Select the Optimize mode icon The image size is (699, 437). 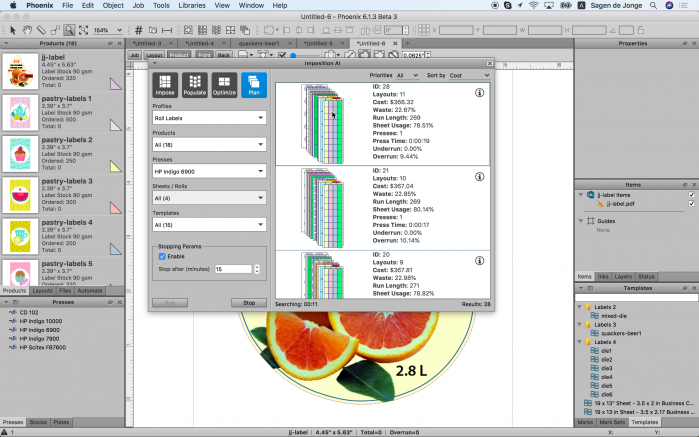click(224, 85)
